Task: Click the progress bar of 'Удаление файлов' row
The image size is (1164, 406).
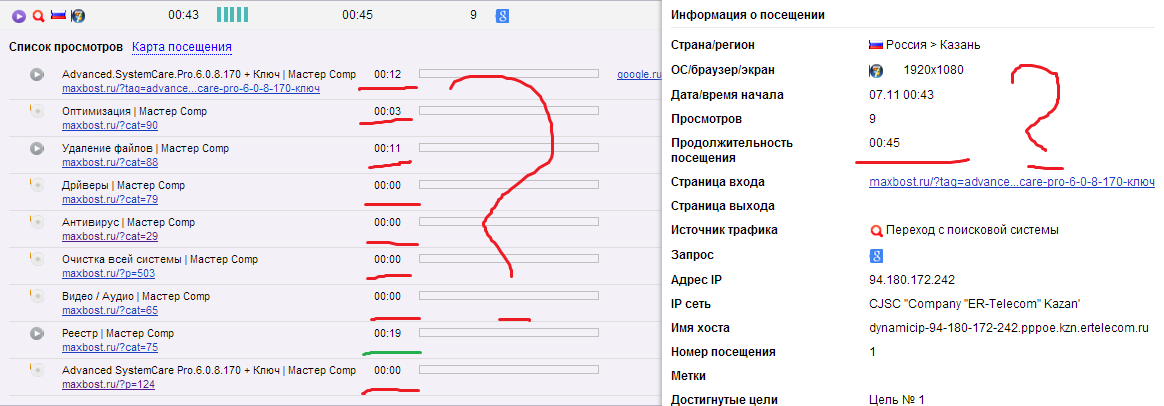Action: coord(509,148)
